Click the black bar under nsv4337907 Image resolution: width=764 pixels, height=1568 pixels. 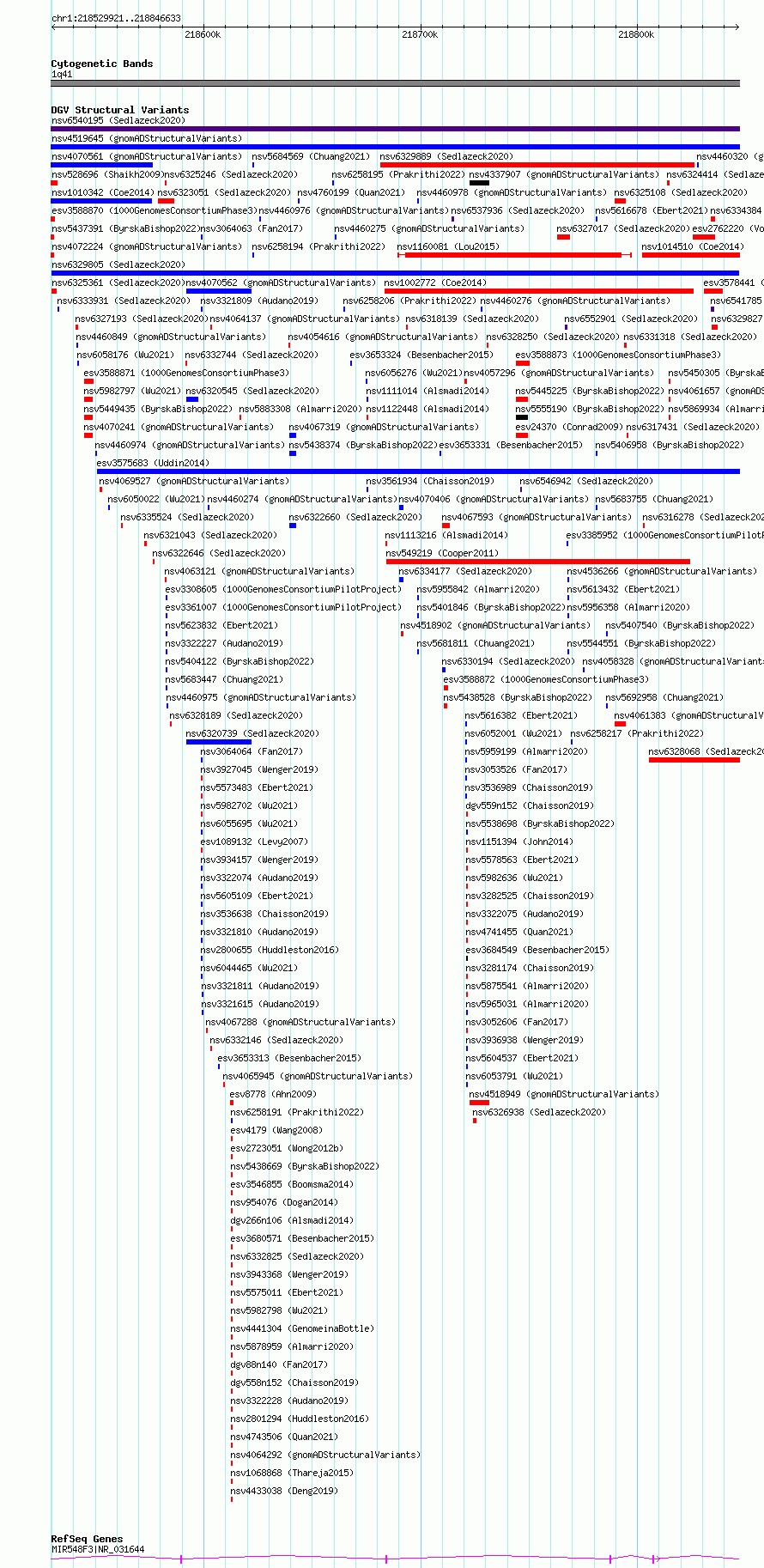[479, 183]
